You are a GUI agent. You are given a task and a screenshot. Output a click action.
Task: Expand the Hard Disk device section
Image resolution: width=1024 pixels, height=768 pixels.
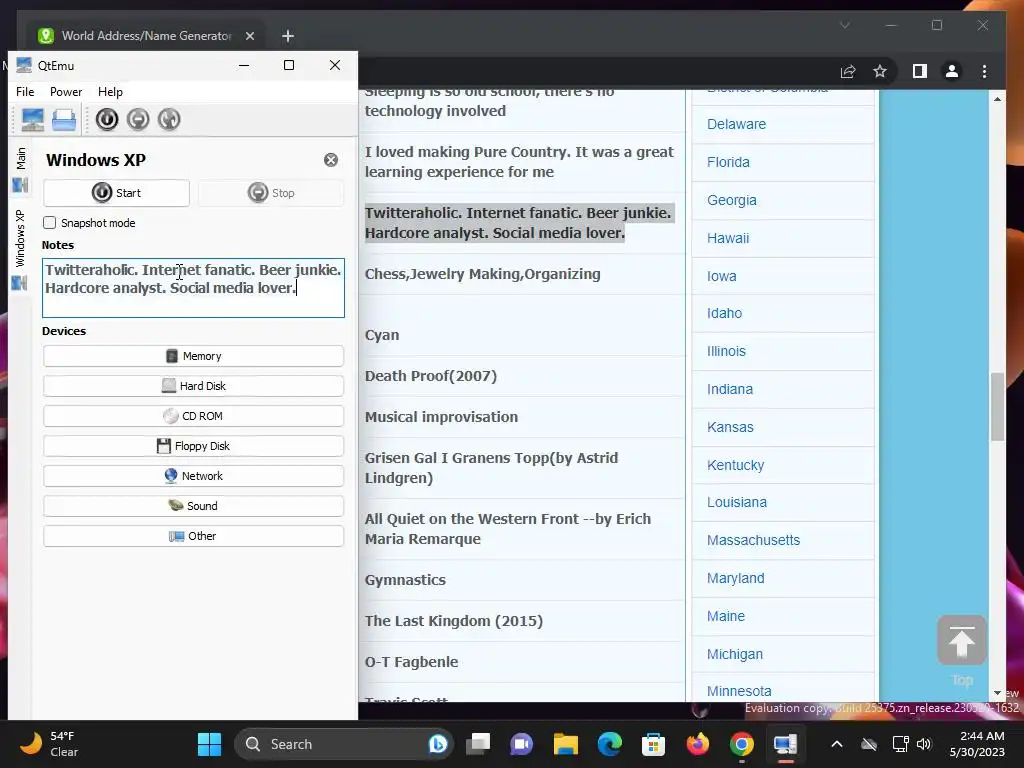pos(193,386)
